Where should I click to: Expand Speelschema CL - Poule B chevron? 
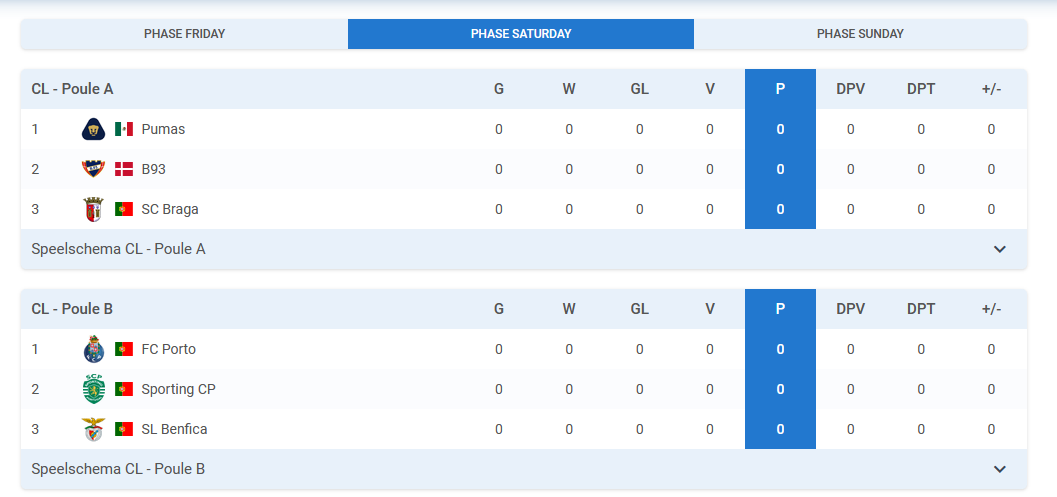(1000, 469)
